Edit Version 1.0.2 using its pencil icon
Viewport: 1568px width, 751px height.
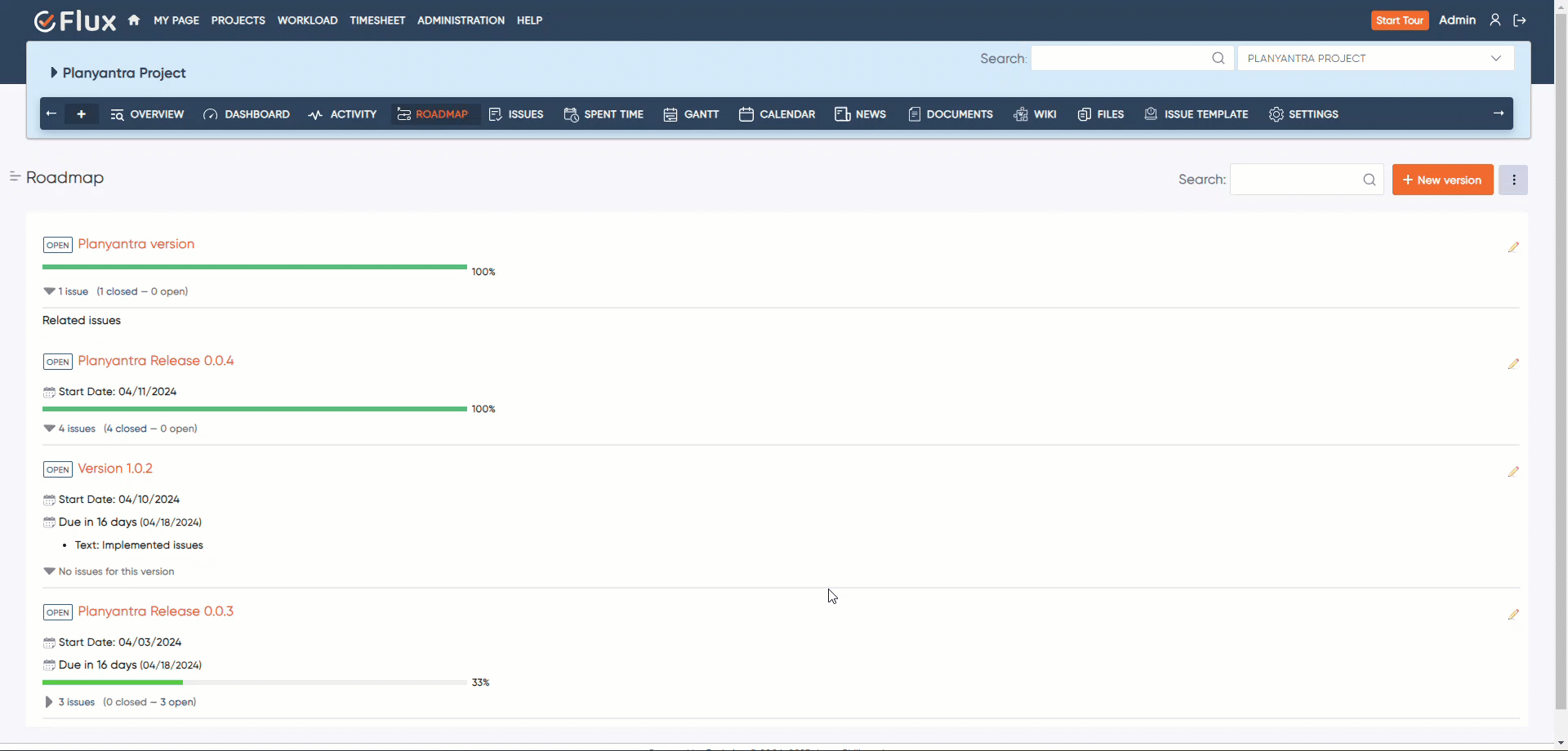pyautogui.click(x=1513, y=471)
